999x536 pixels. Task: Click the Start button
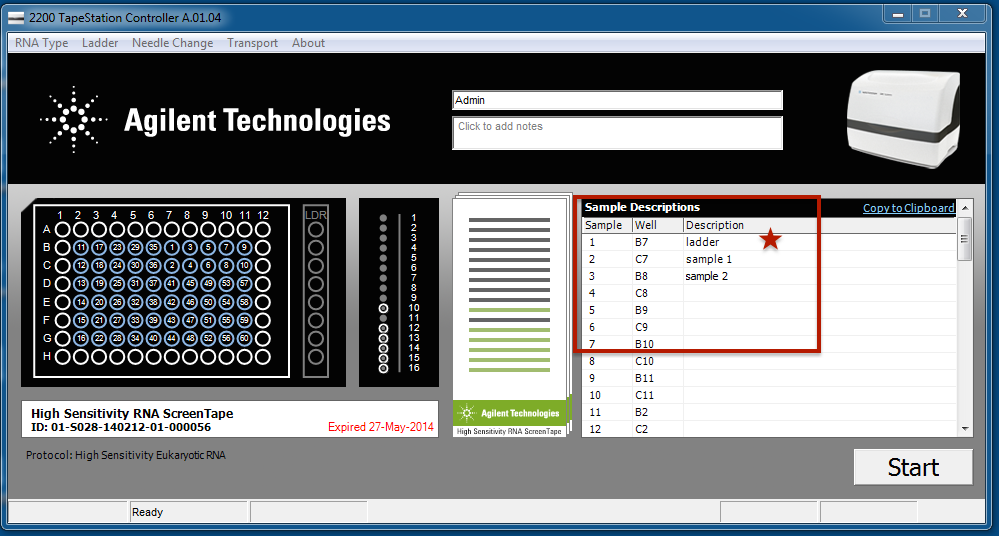pyautogui.click(x=913, y=467)
